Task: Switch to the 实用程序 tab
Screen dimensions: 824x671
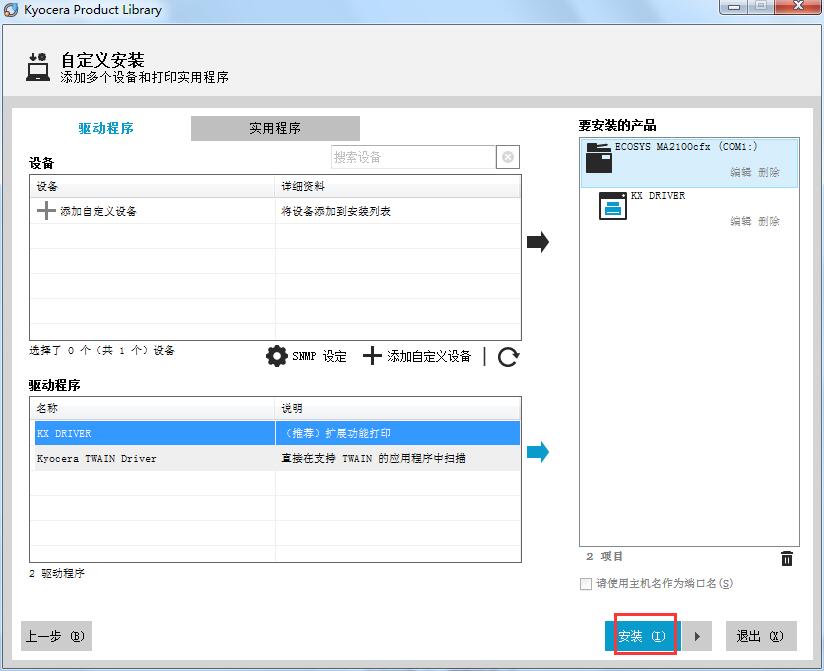Action: coord(275,128)
